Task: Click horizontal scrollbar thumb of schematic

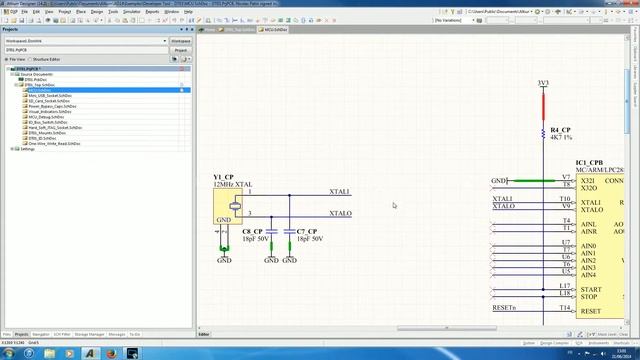Action: pos(447,328)
